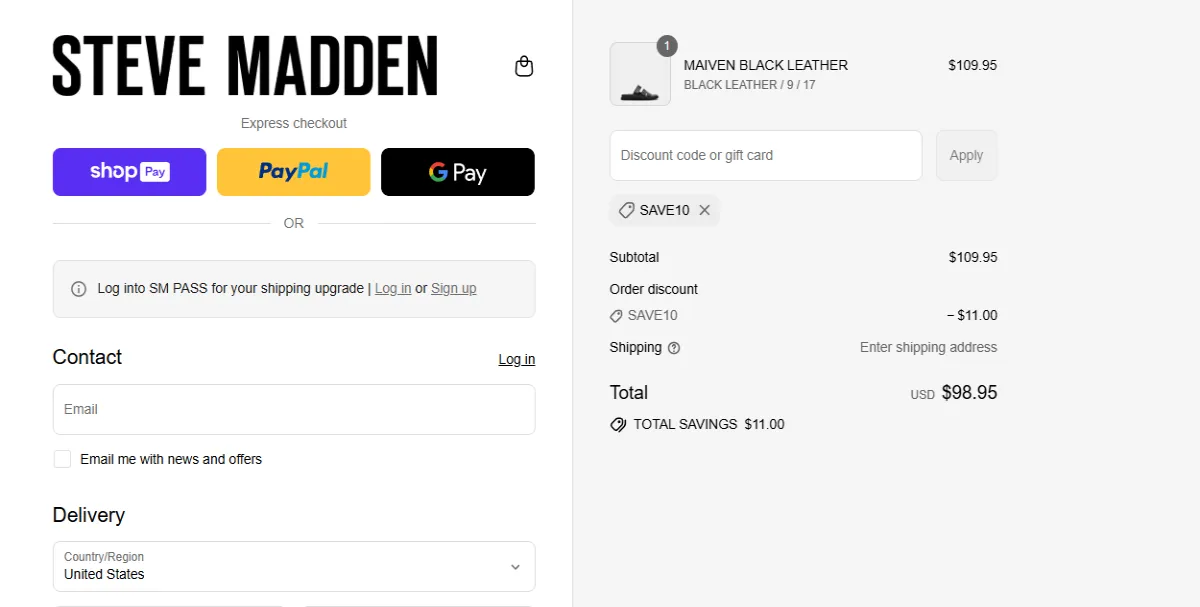This screenshot has width=1200, height=607.
Task: Click the Discount code or gift card field
Action: point(765,155)
